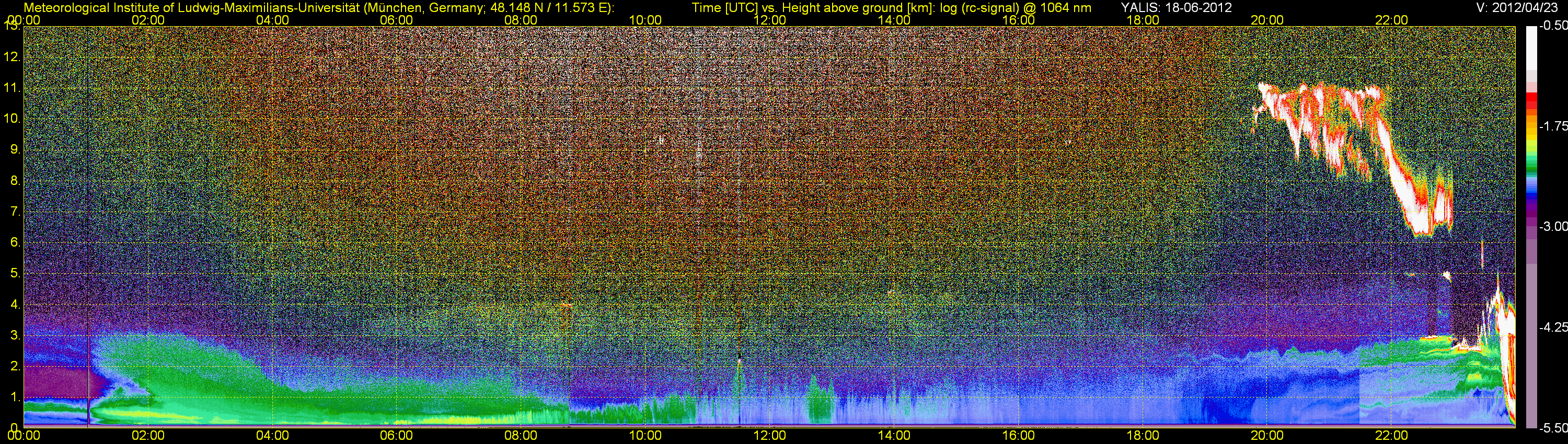
Task: Select the 4. km height axis label
Action: [x=15, y=304]
